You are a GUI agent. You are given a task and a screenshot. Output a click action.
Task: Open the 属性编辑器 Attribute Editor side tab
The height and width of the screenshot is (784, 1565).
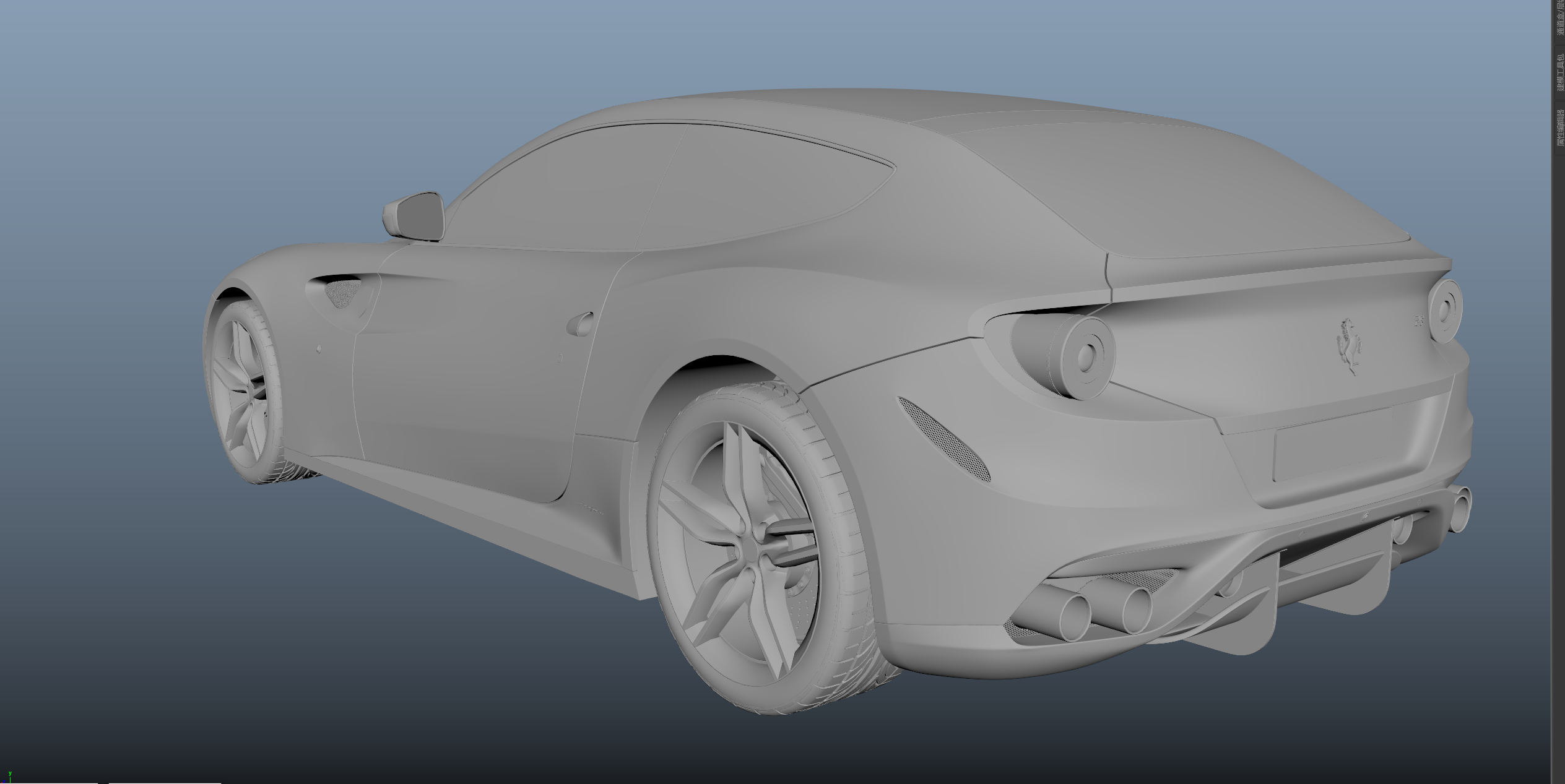[x=1559, y=127]
